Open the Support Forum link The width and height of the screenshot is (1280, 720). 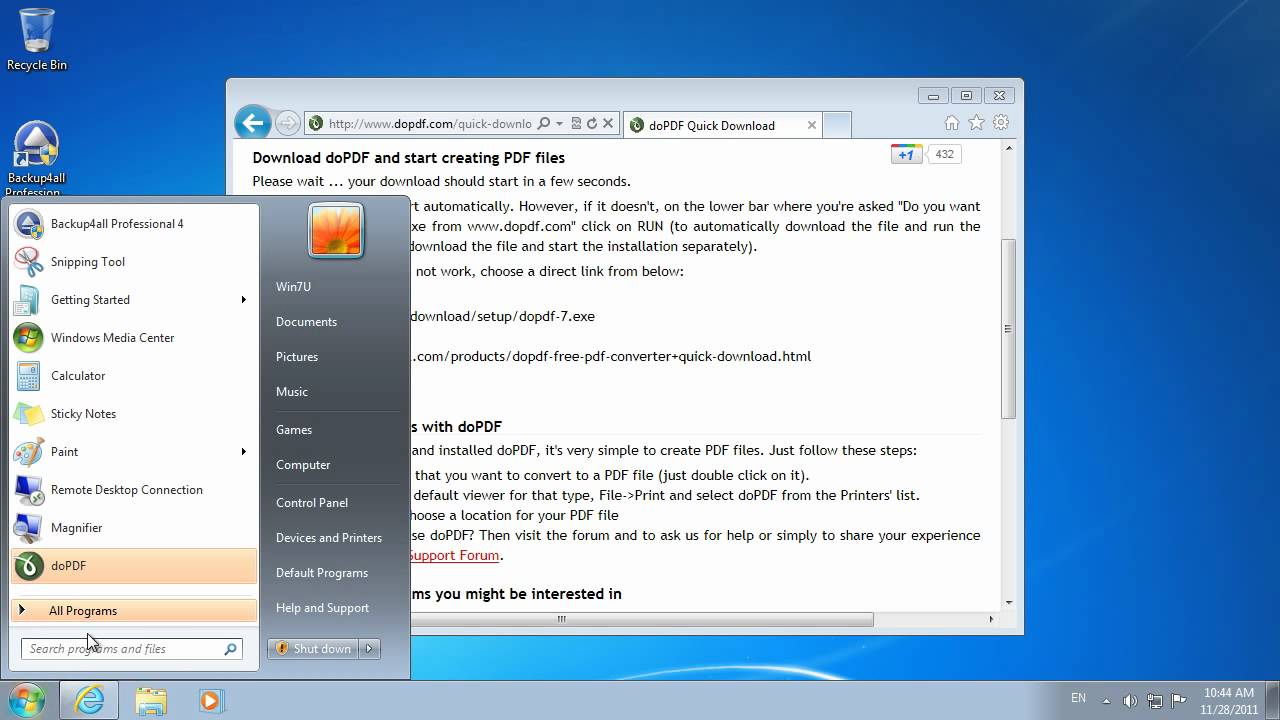(x=453, y=555)
